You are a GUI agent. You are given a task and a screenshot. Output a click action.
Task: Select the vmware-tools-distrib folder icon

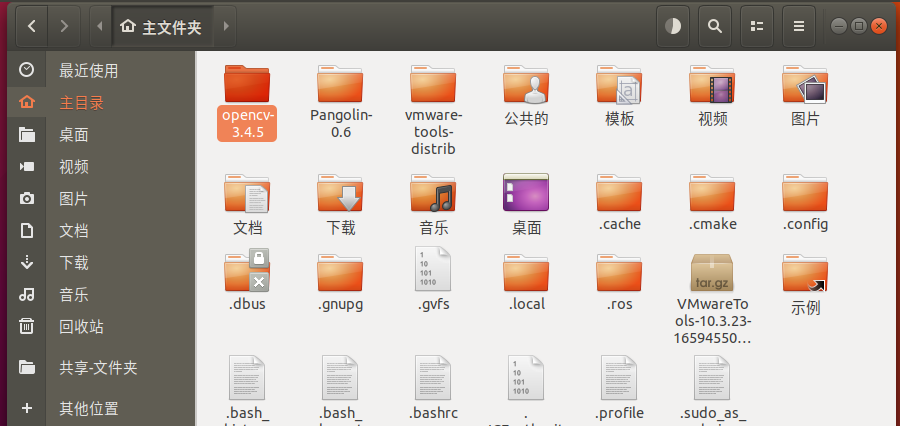(x=433, y=83)
